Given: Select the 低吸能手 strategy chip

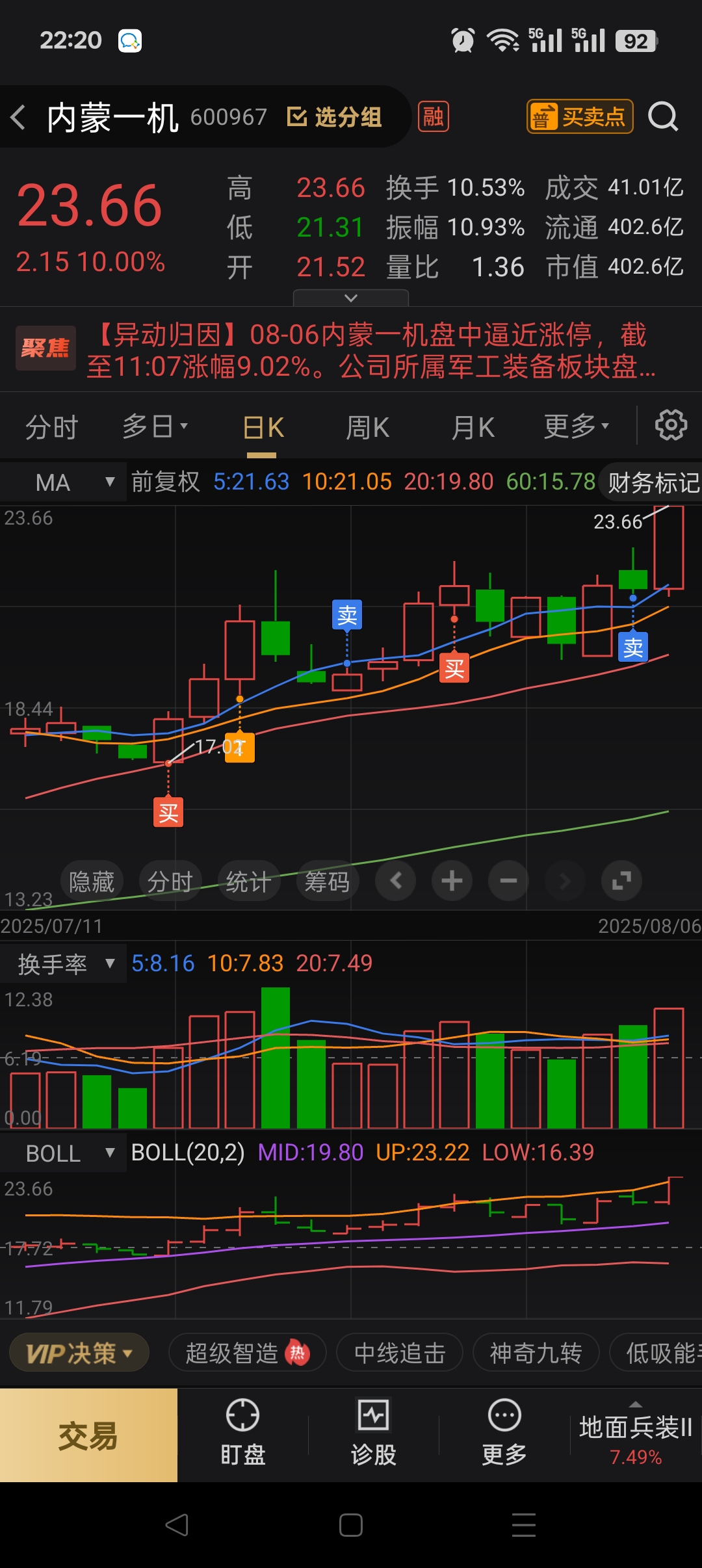Looking at the screenshot, I should pos(656,1353).
